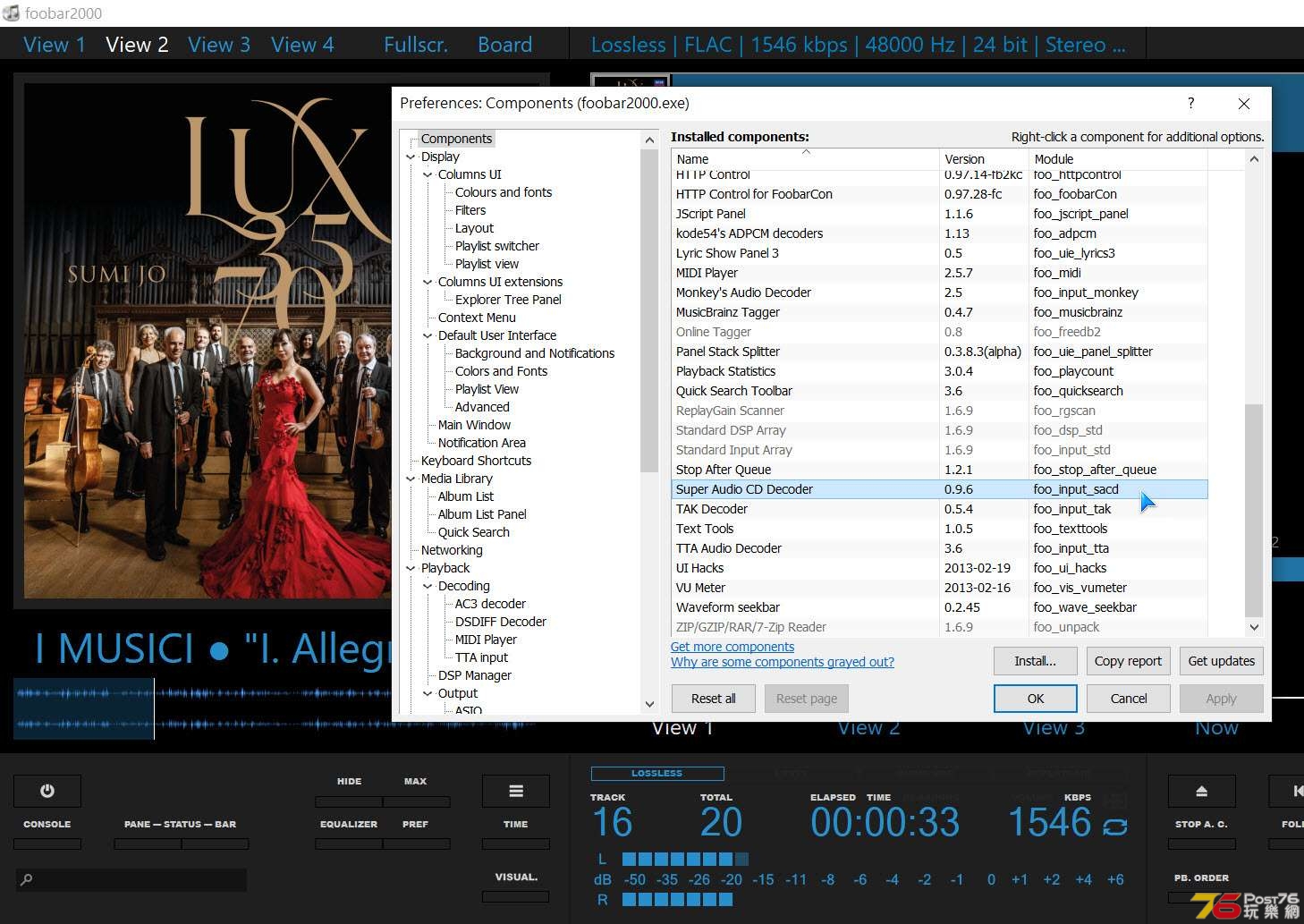Collapse the Output tree node

pyautogui.click(x=428, y=693)
